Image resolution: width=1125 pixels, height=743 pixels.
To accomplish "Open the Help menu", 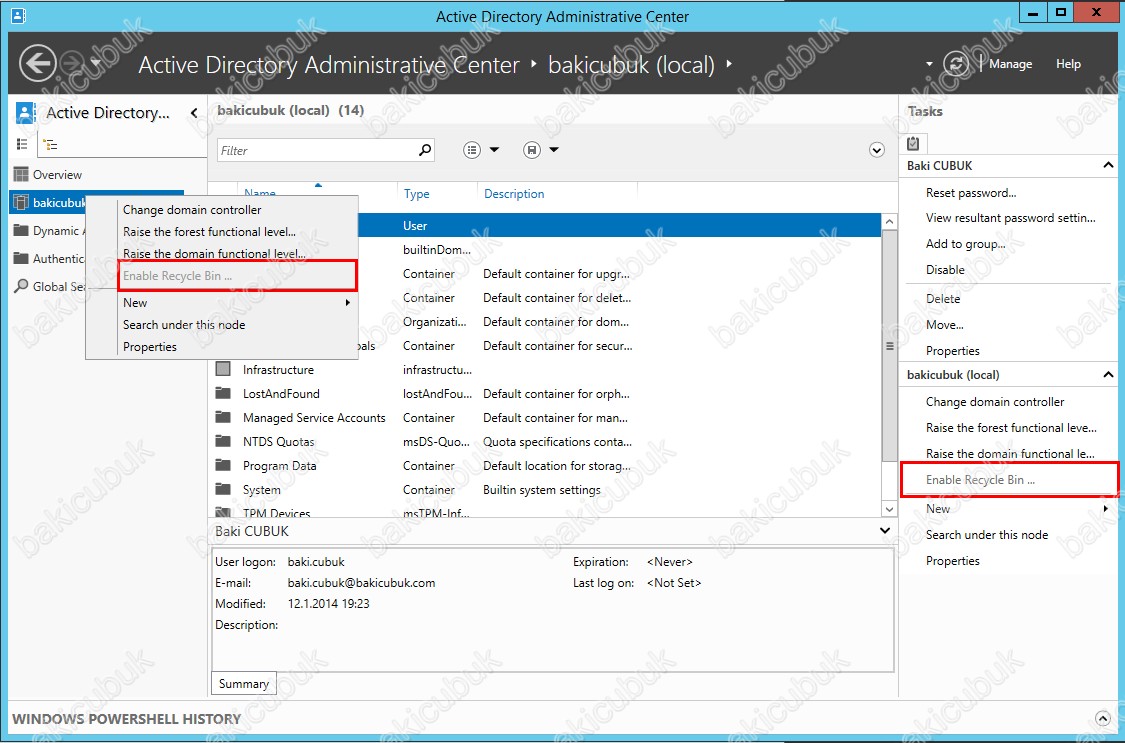I will tap(1068, 64).
